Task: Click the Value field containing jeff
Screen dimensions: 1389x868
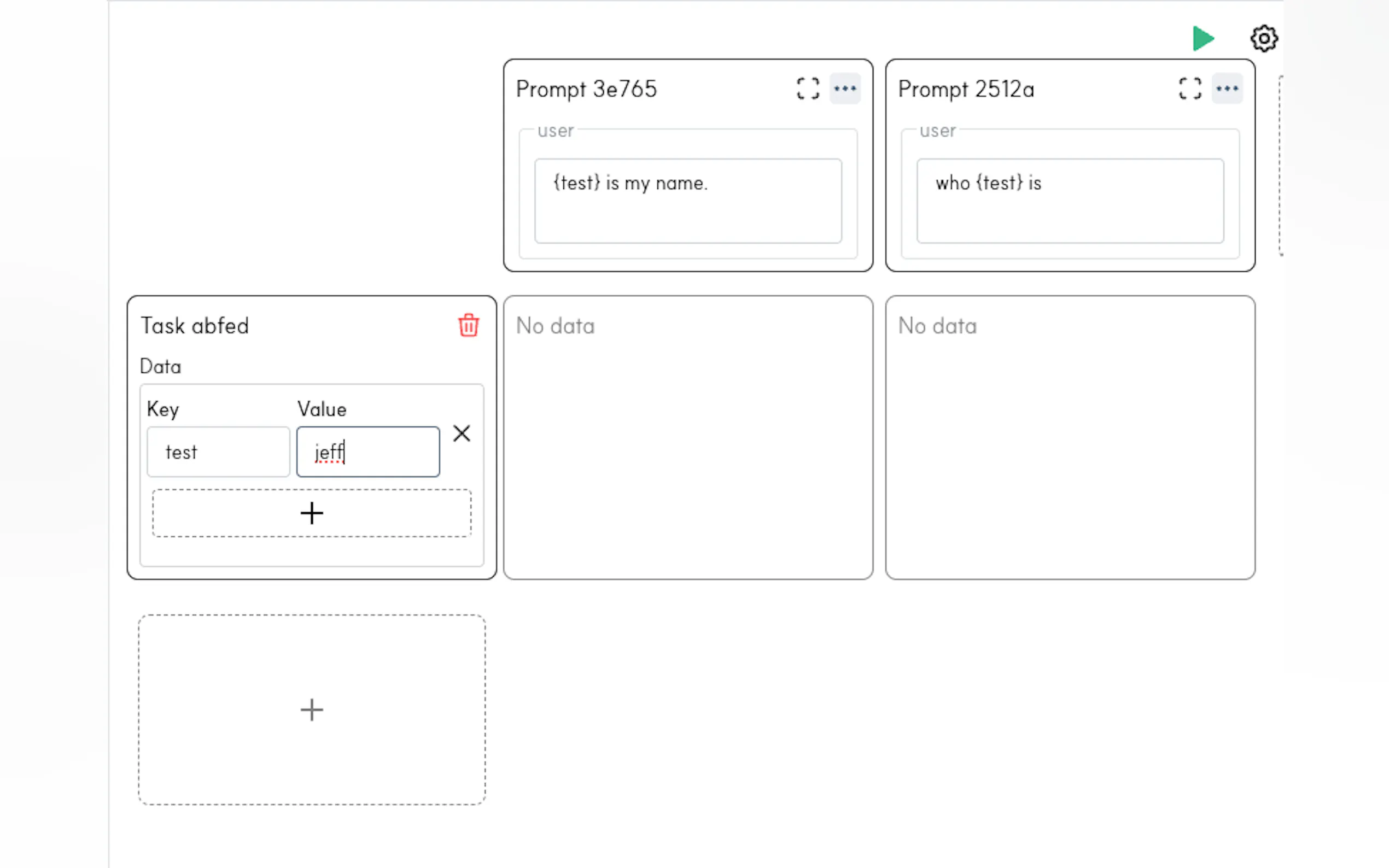Action: coord(368,452)
